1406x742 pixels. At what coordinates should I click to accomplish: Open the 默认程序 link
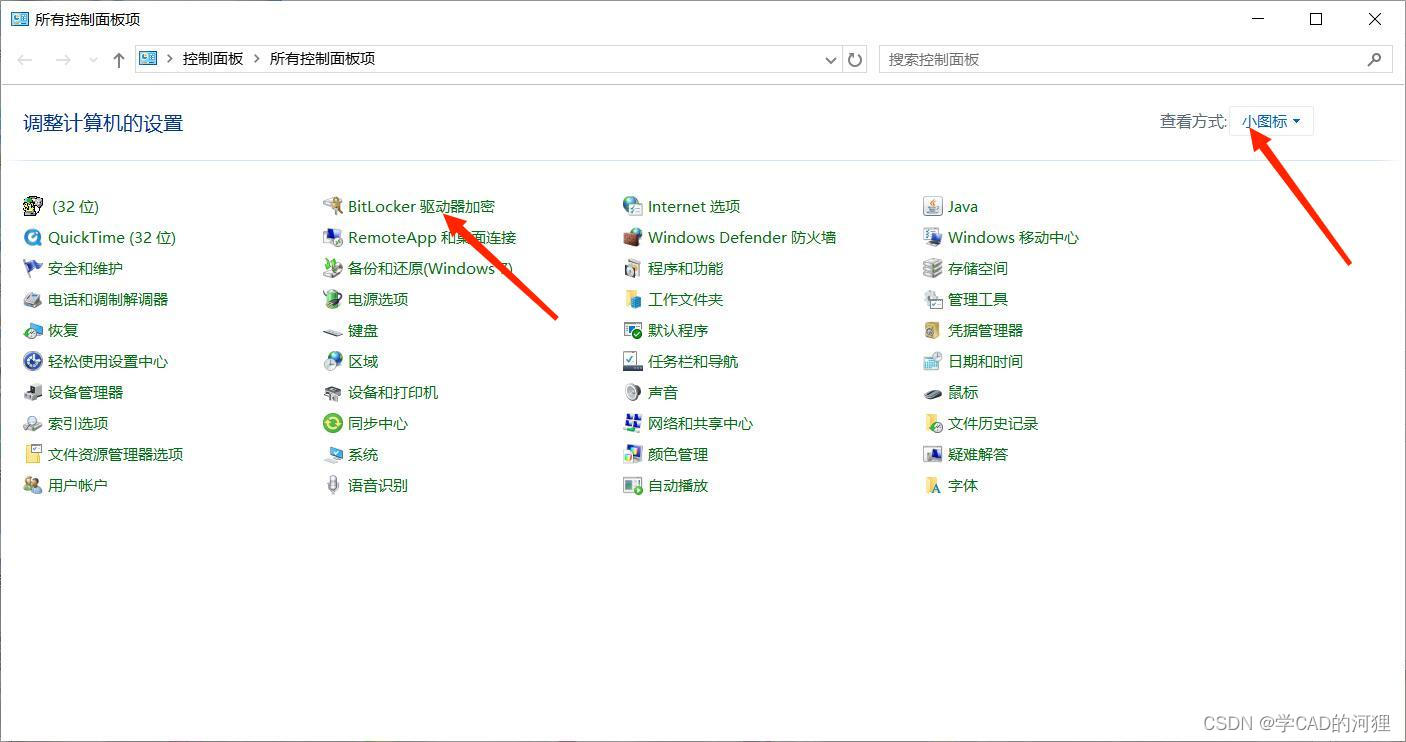[678, 330]
